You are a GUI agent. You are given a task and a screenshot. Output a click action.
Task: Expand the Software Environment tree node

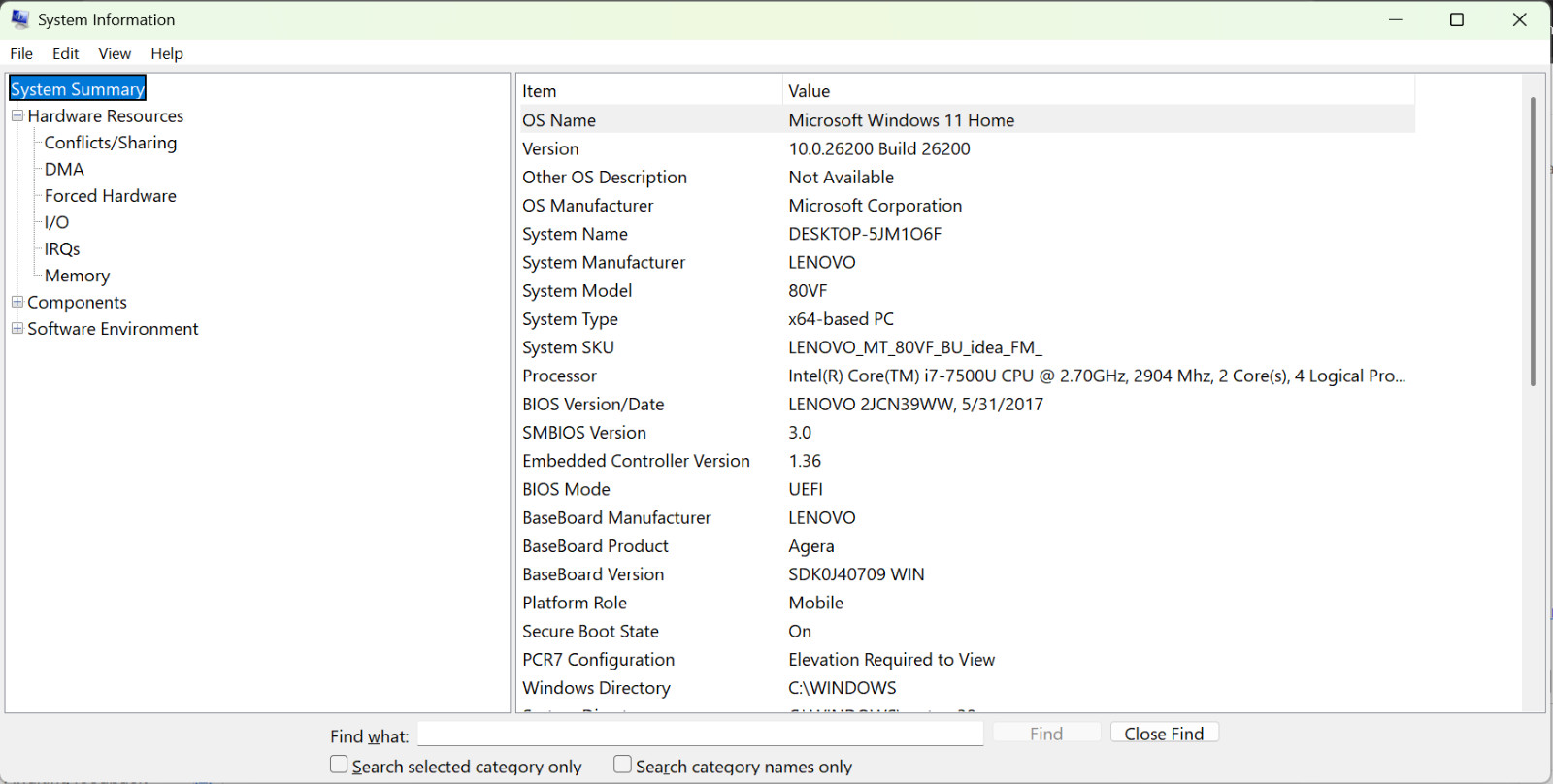(17, 328)
